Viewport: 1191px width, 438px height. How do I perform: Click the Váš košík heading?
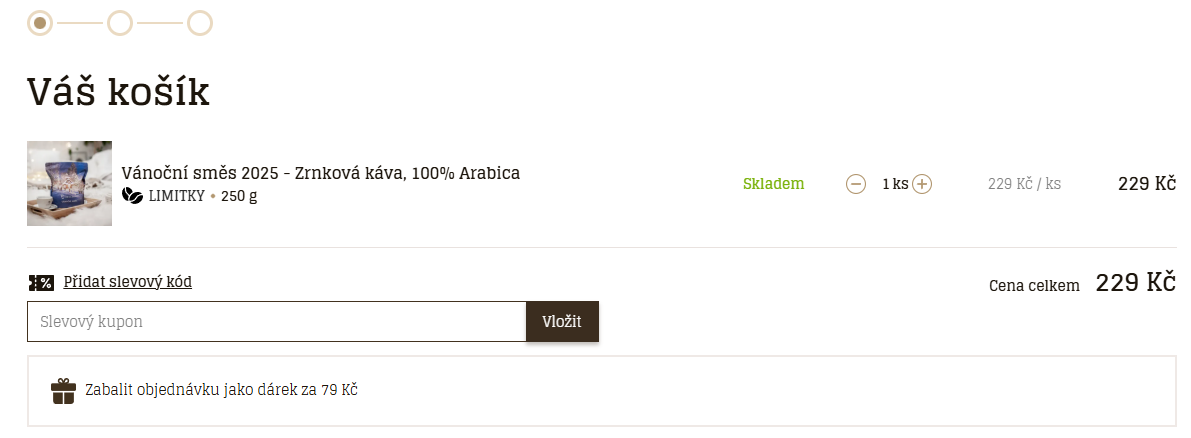[x=118, y=92]
